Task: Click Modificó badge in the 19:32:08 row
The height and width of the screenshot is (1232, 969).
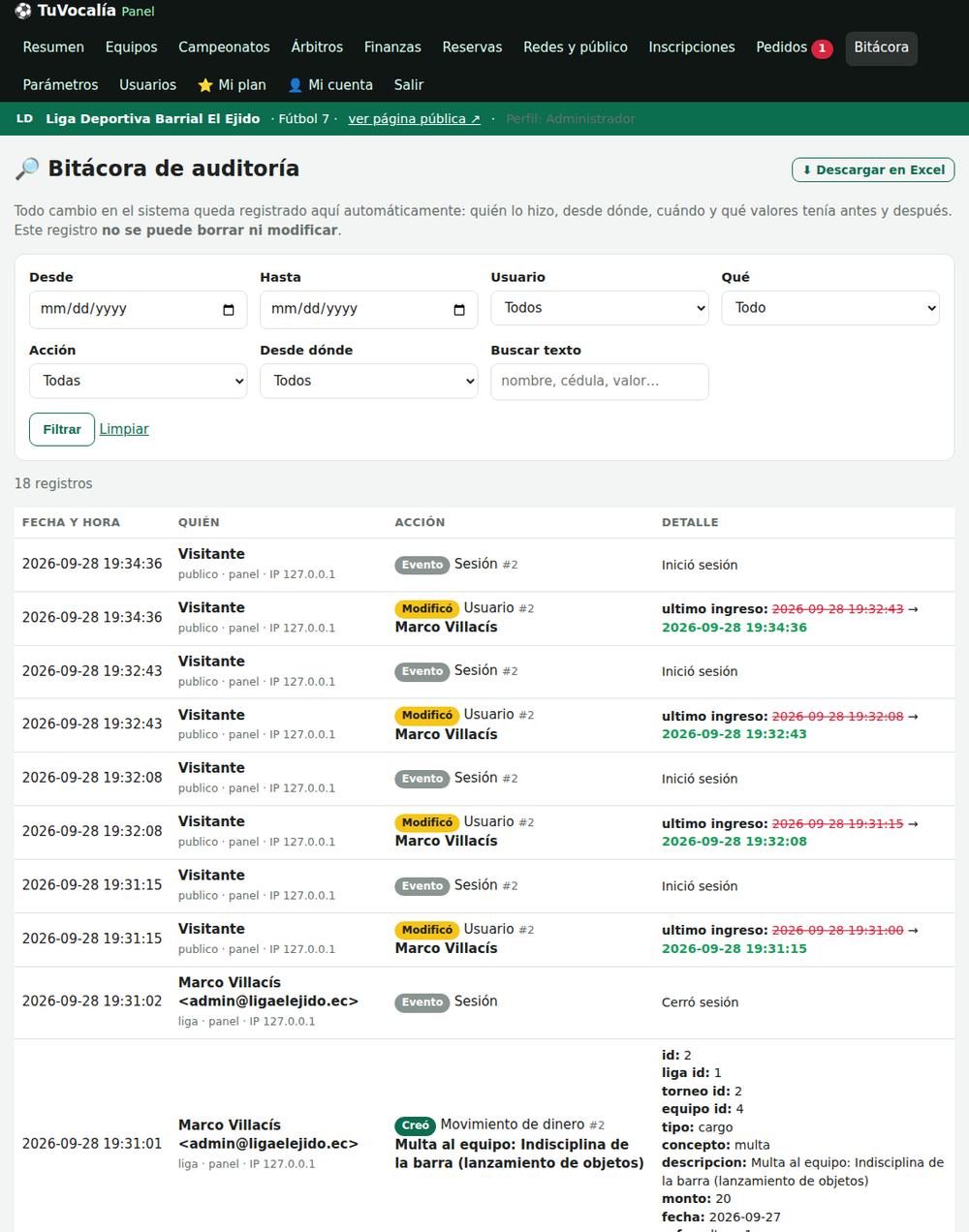Action: [427, 822]
